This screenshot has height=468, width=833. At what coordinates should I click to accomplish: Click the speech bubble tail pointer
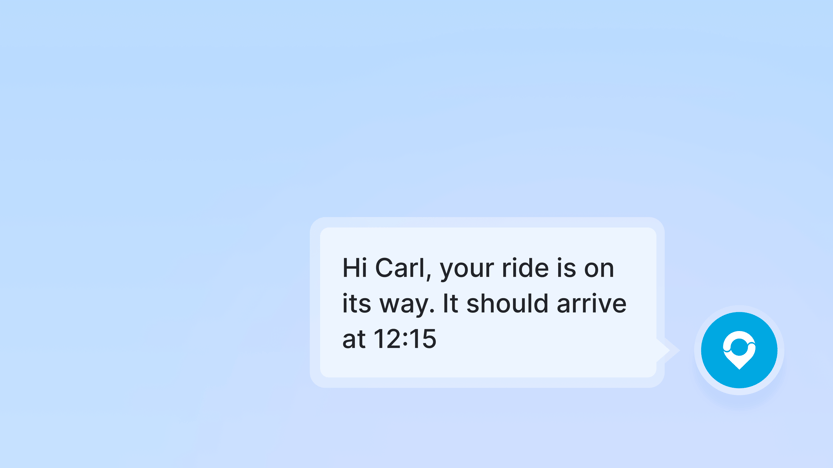665,350
